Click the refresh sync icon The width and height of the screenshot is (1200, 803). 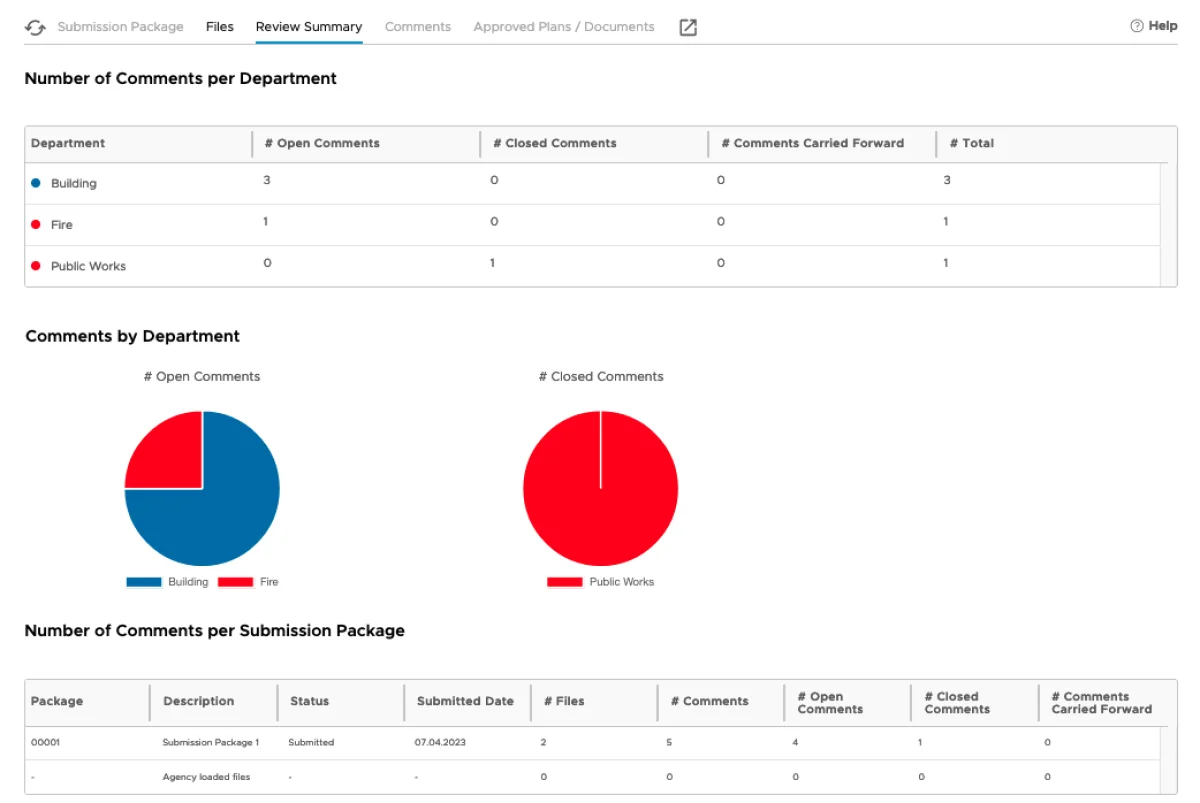pyautogui.click(x=35, y=28)
